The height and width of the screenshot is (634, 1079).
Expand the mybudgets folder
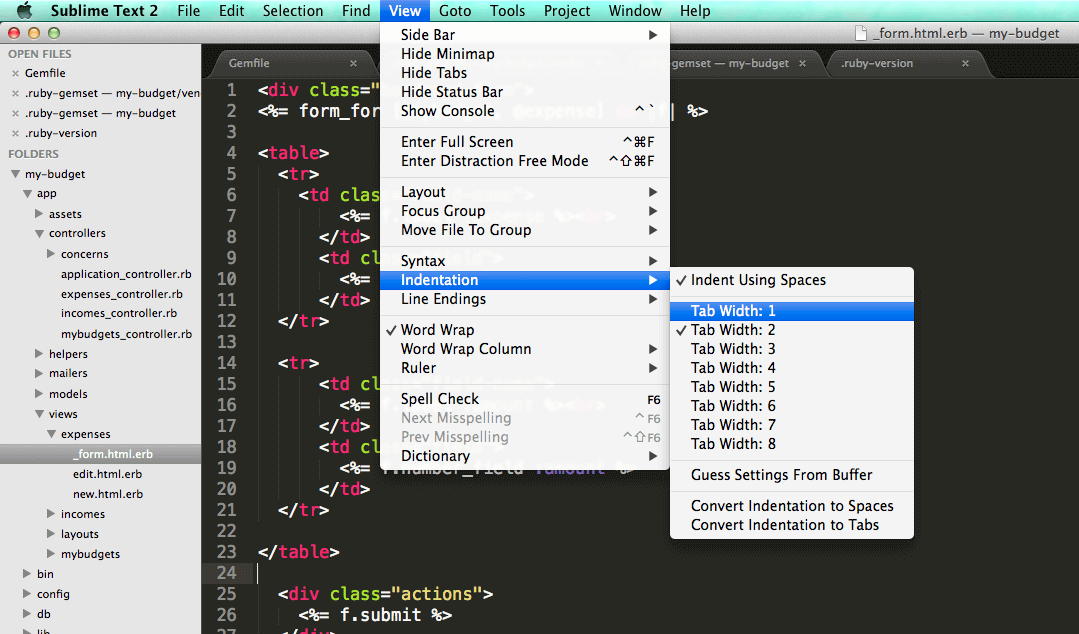tap(51, 553)
